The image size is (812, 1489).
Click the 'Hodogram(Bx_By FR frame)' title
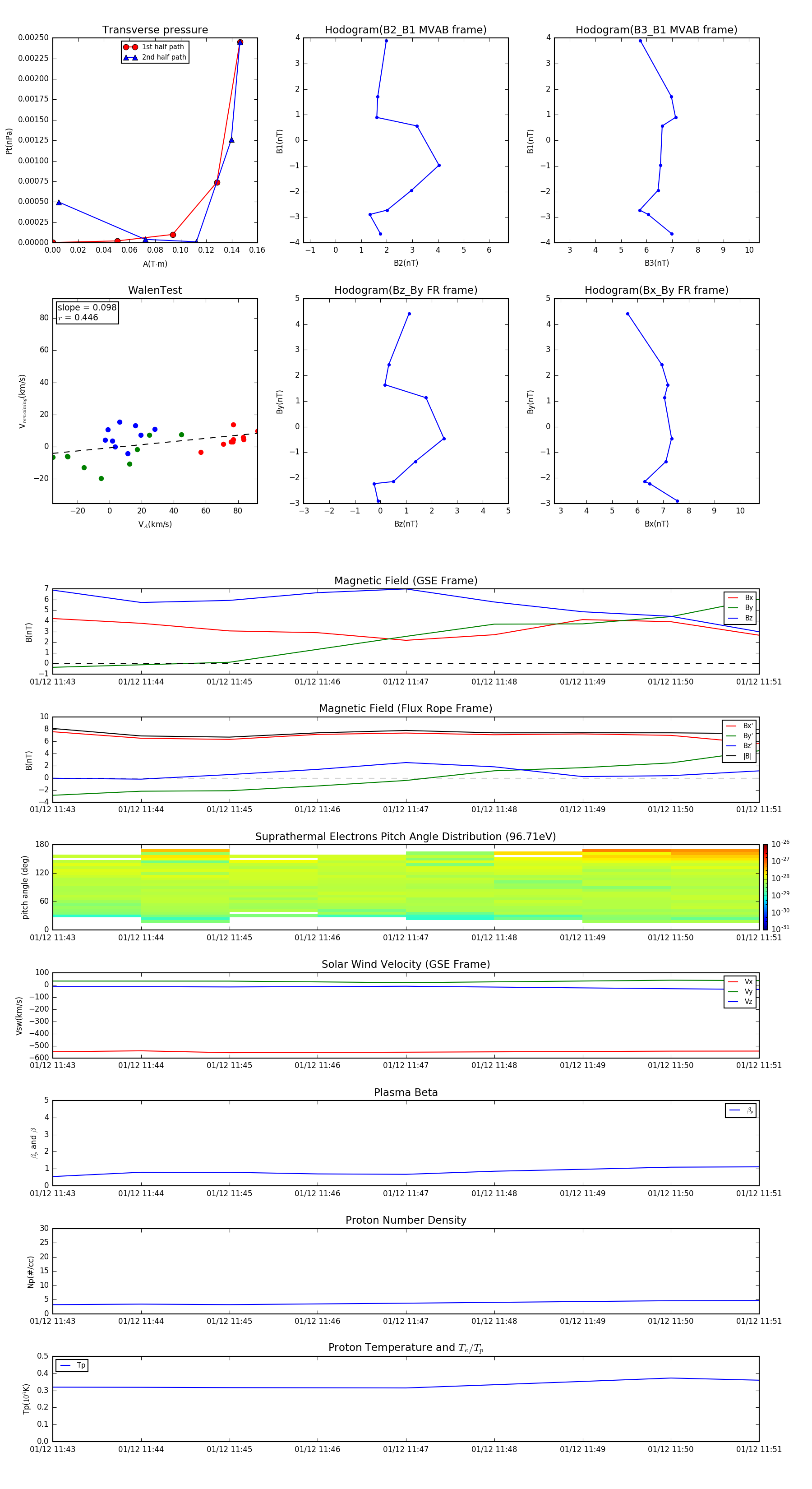click(656, 290)
